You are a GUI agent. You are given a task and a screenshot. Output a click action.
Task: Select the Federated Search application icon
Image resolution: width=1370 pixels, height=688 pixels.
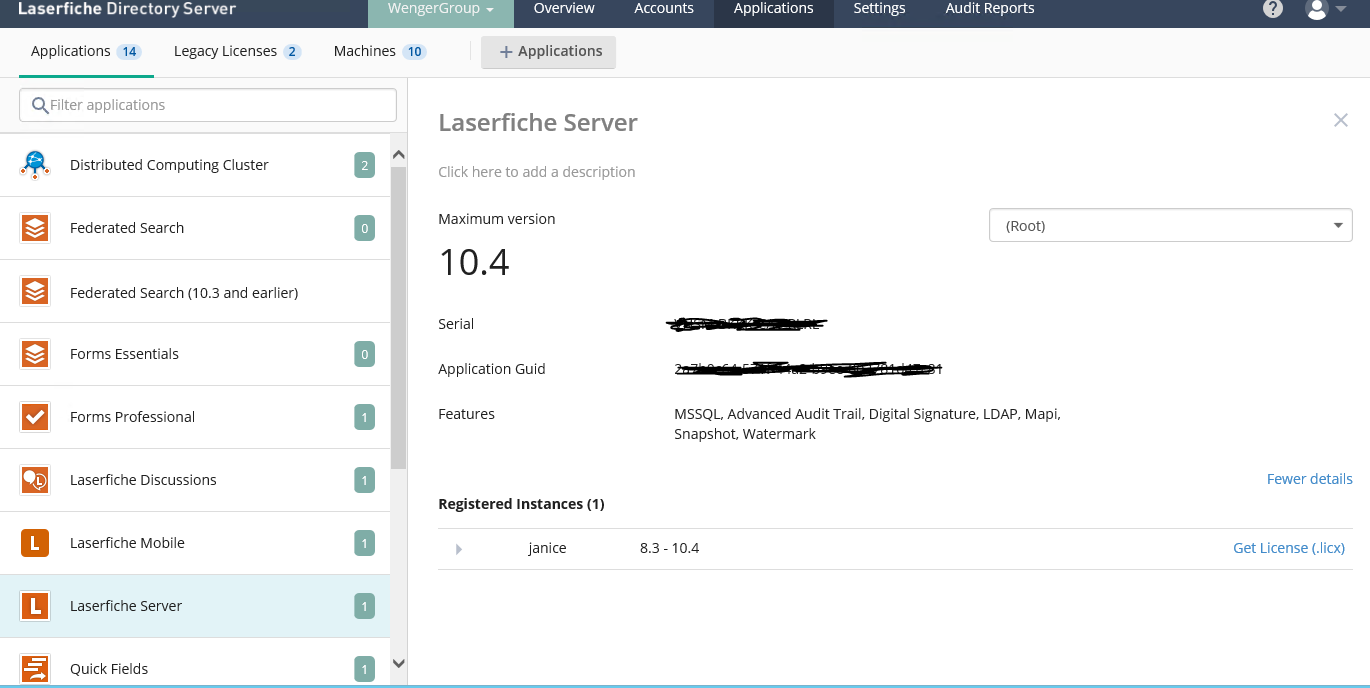point(35,228)
